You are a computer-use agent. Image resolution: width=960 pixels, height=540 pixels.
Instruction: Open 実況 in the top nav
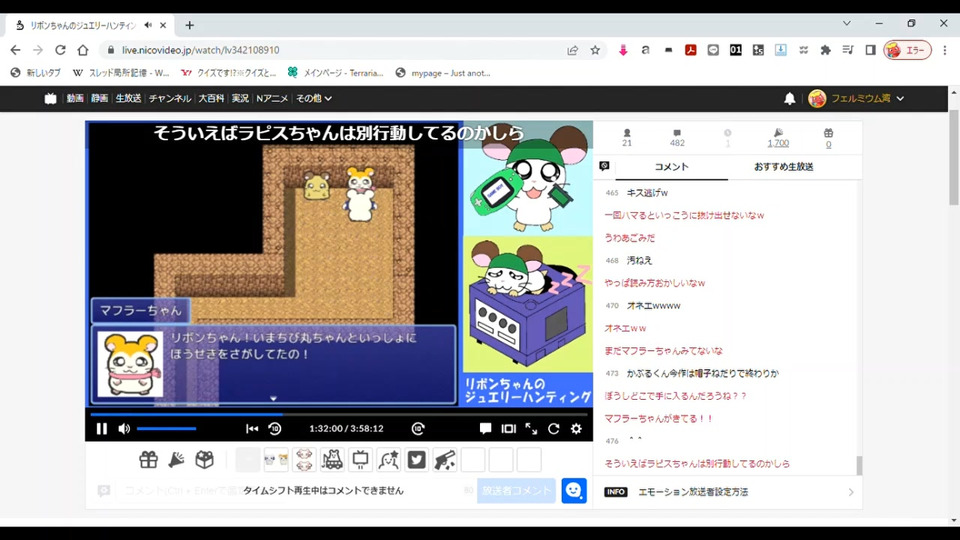[240, 98]
